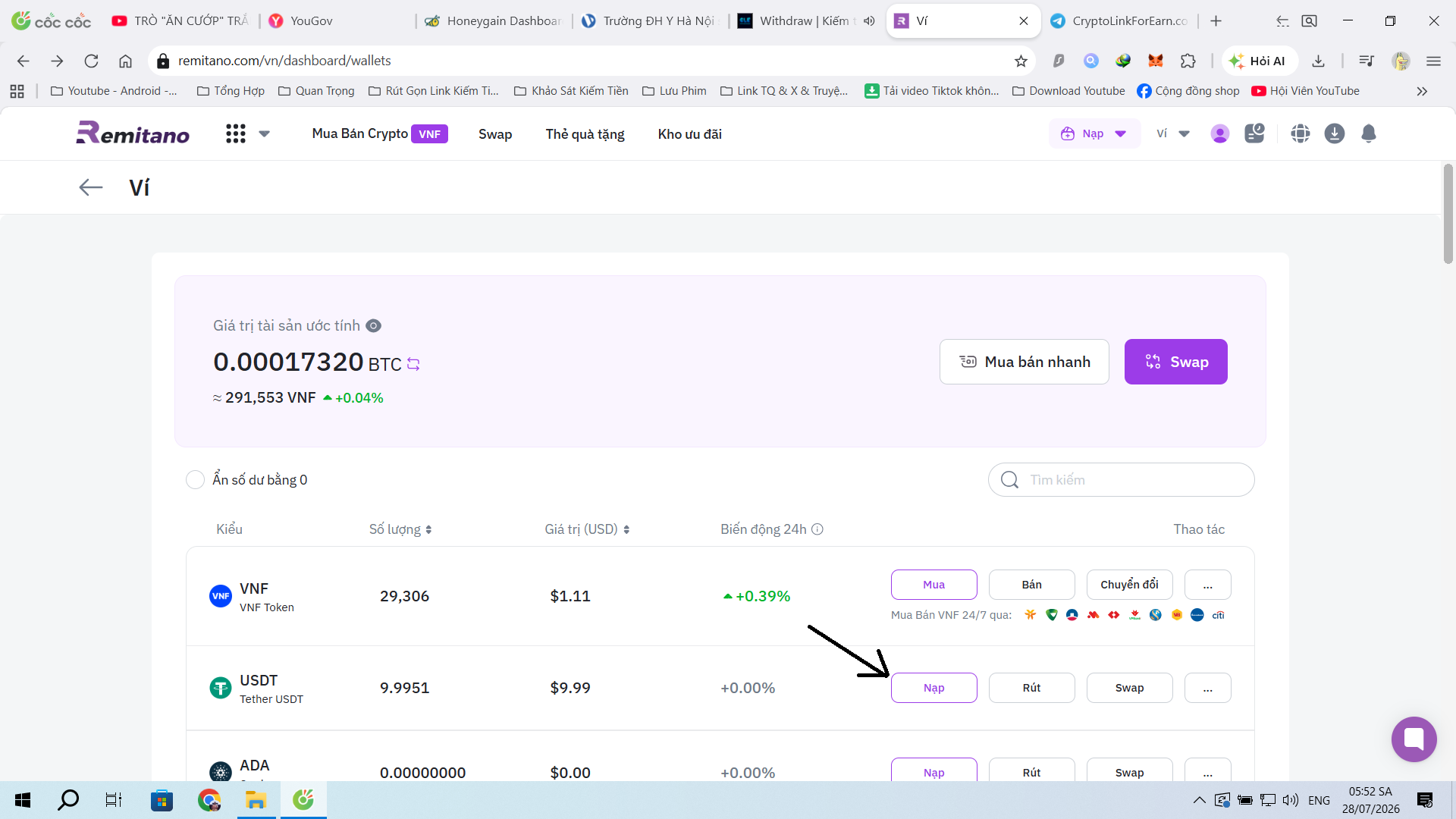Hide estimated asset value with eye icon
Image resolution: width=1456 pixels, height=819 pixels.
[373, 326]
